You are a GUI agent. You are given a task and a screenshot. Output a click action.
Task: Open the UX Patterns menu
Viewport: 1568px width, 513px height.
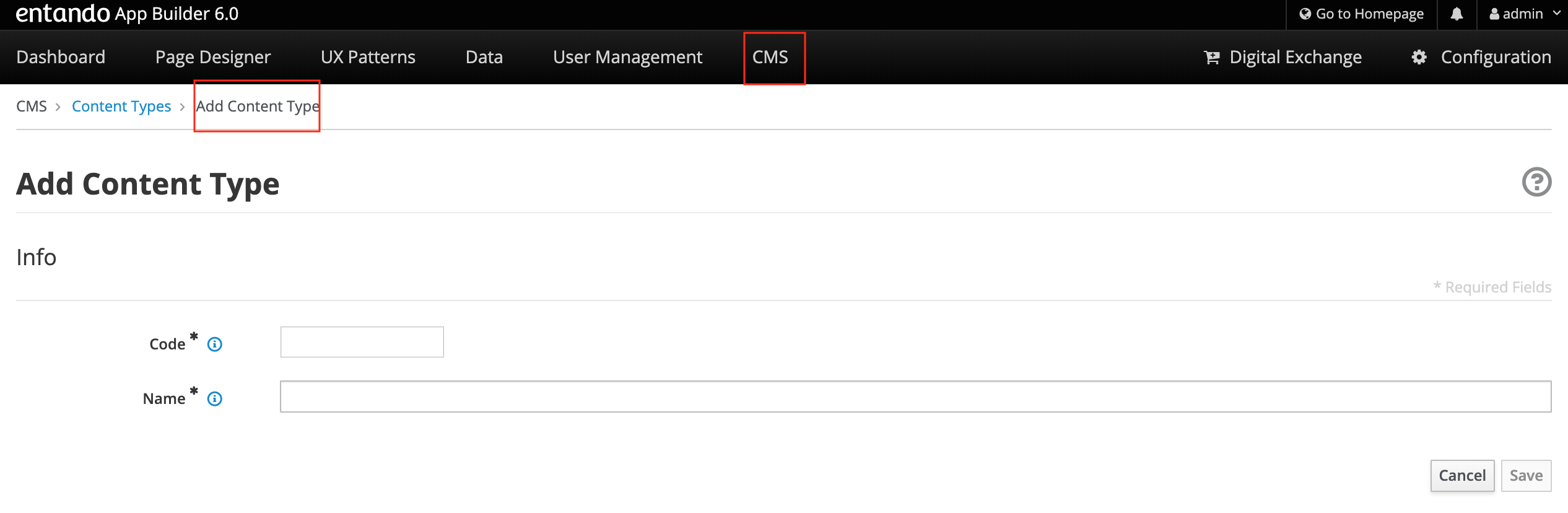(x=368, y=57)
